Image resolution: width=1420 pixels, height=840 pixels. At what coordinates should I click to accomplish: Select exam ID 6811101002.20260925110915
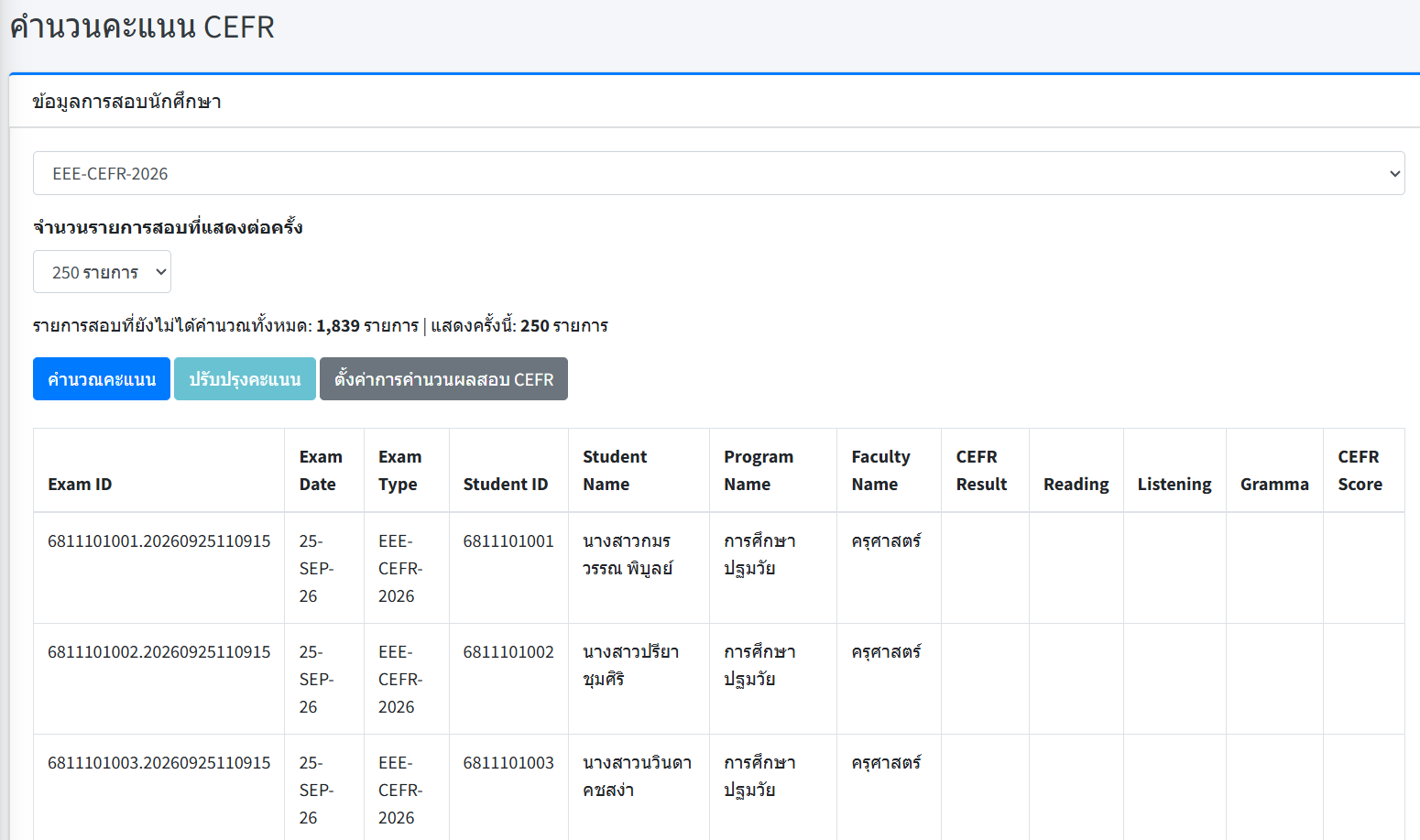click(159, 652)
